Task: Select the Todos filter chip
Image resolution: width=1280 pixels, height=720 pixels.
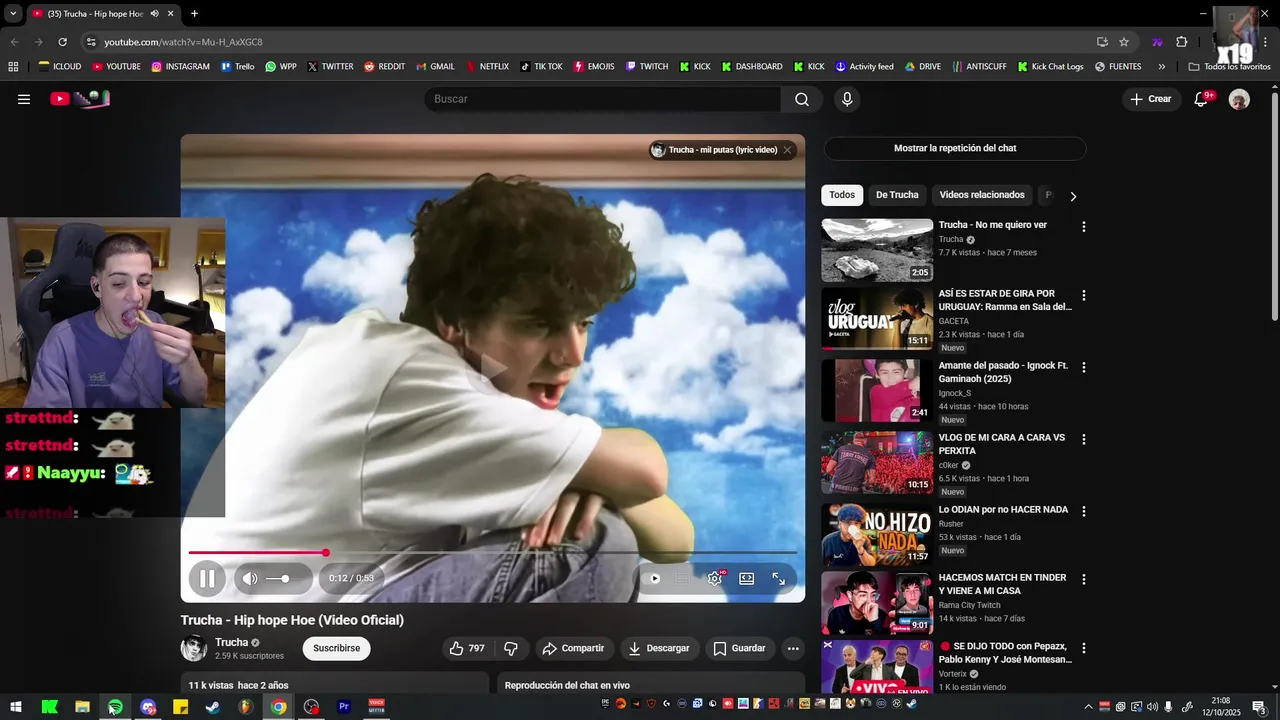Action: click(842, 195)
